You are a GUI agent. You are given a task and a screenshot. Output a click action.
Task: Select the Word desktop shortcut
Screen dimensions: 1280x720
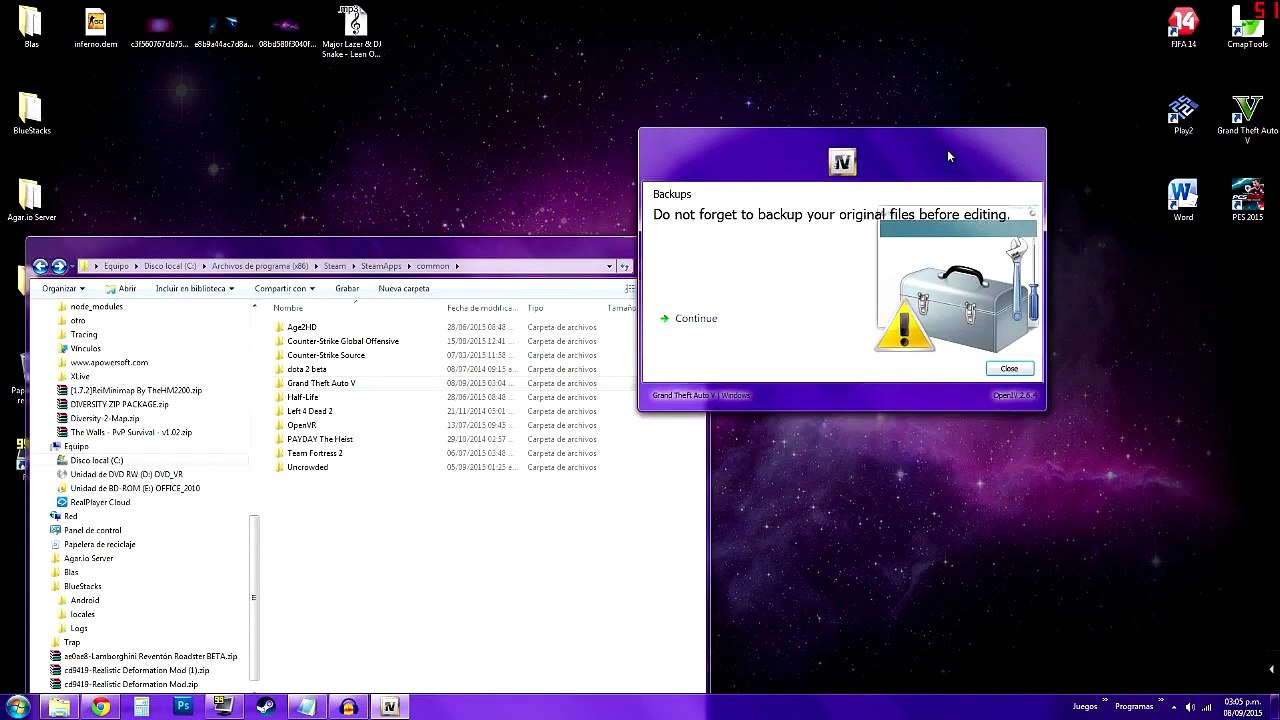coord(1183,201)
